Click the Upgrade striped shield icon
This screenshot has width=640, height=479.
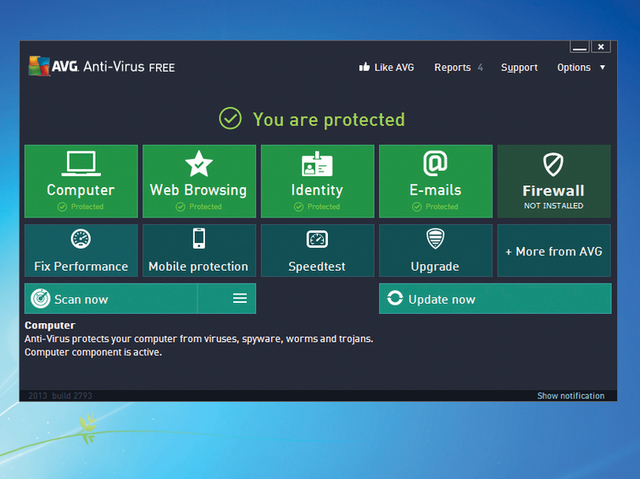[435, 238]
